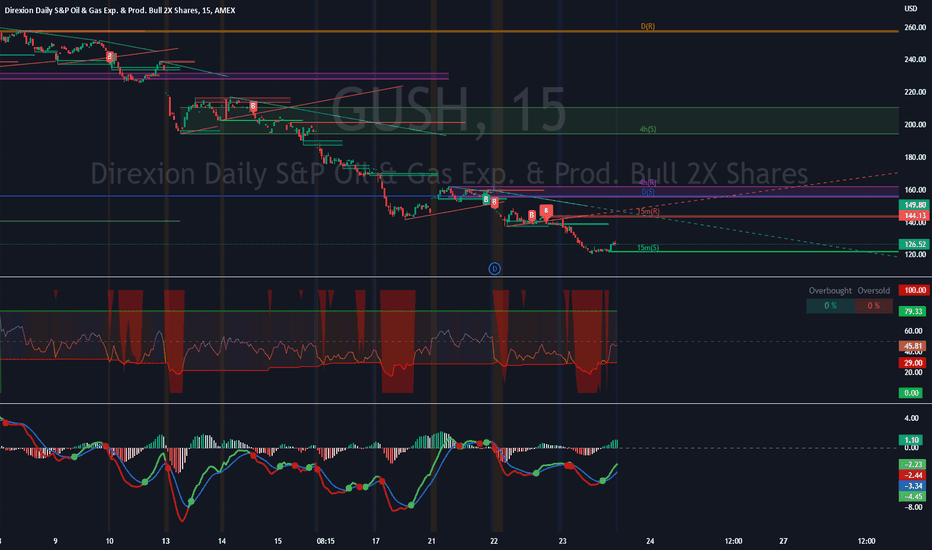The height and width of the screenshot is (550, 932).
Task: Click the green 1.10 histogram value
Action: (x=912, y=440)
